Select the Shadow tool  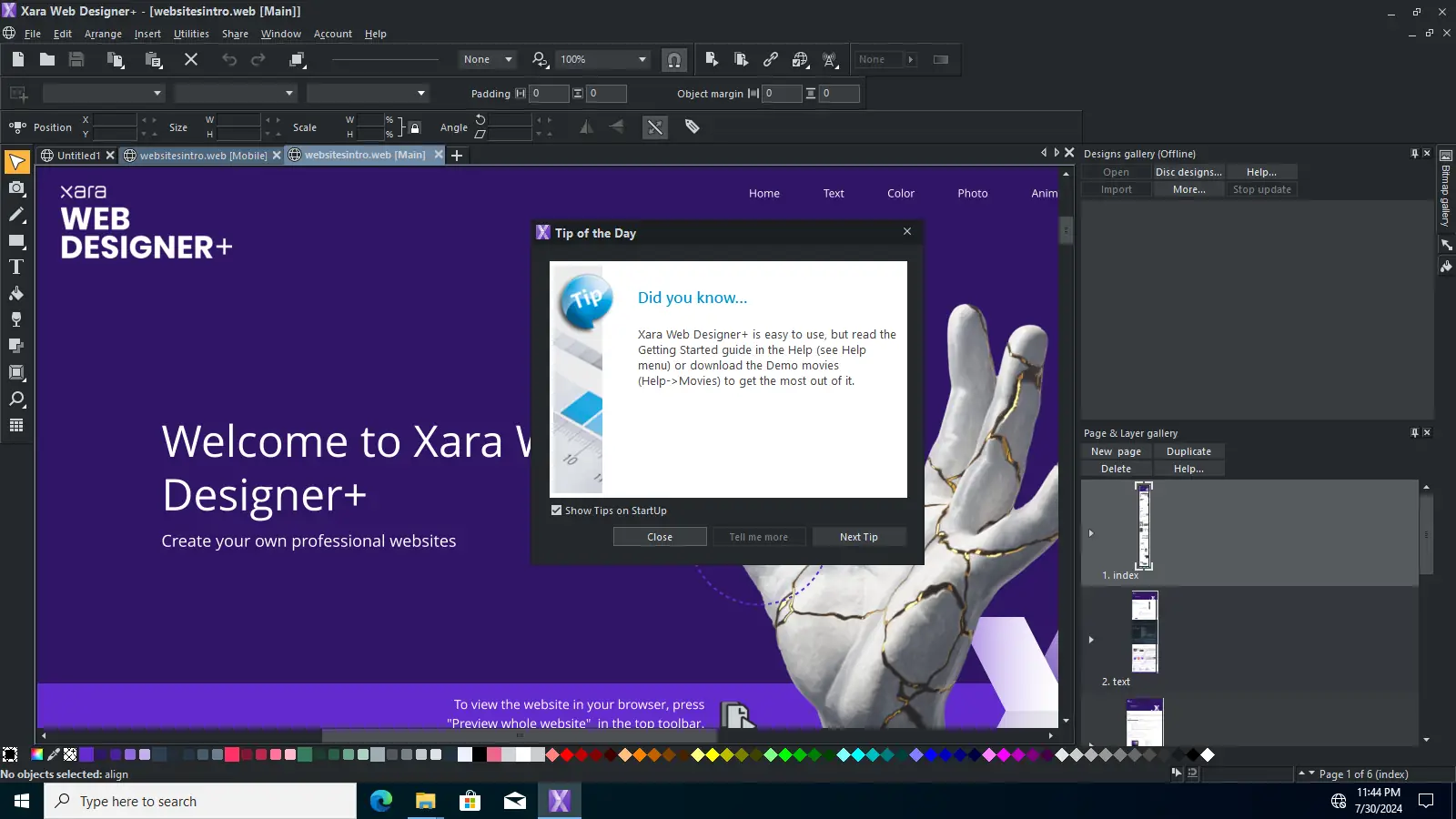pos(16,346)
